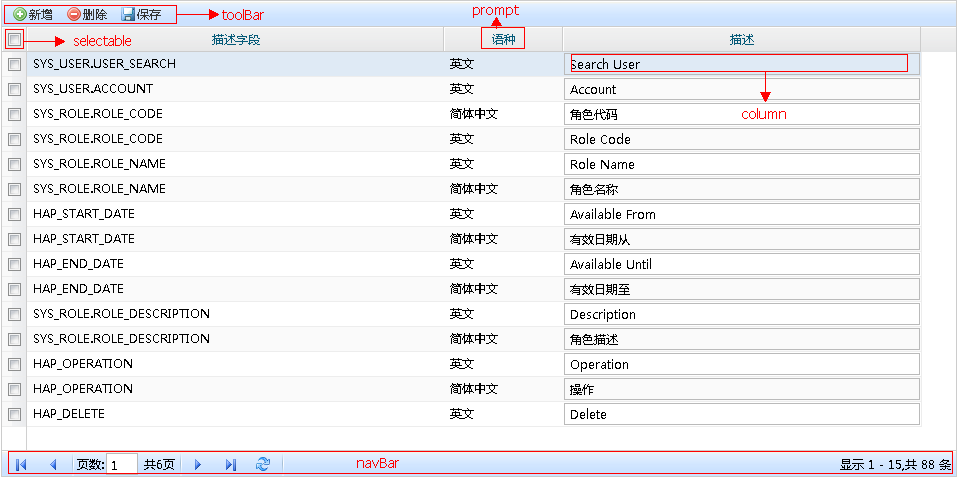Edit the Role Code description field

click(x=740, y=139)
